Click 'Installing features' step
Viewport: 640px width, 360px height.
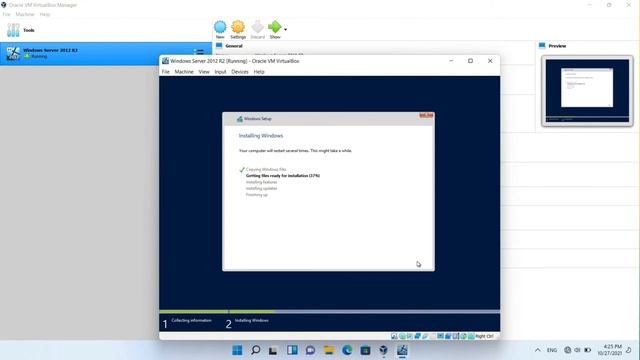click(261, 182)
